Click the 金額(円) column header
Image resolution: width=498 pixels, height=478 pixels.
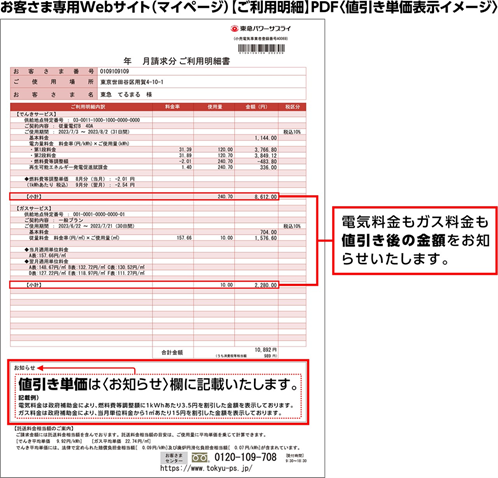[256, 107]
